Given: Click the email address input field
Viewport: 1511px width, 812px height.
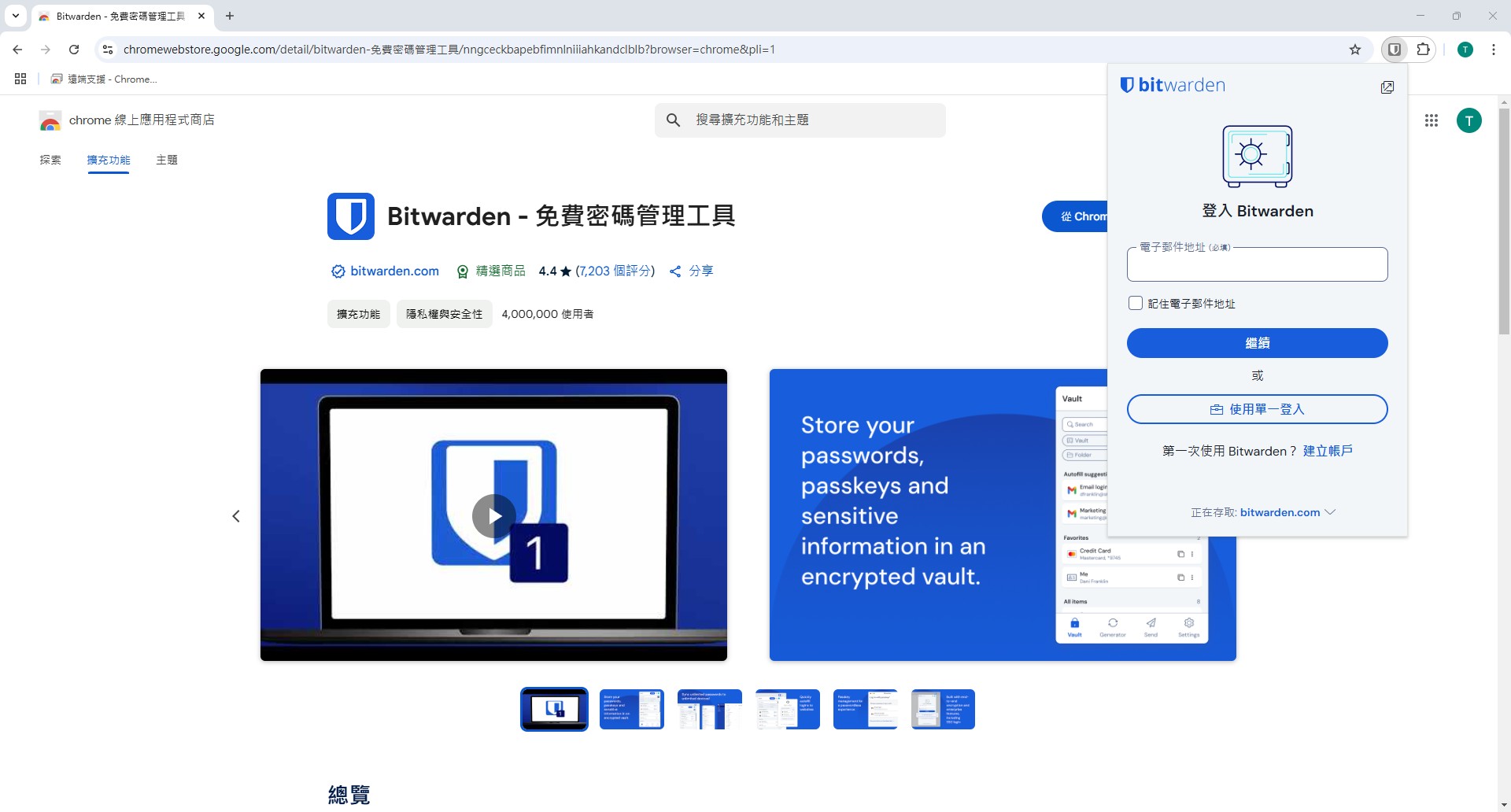Looking at the screenshot, I should pos(1257,264).
